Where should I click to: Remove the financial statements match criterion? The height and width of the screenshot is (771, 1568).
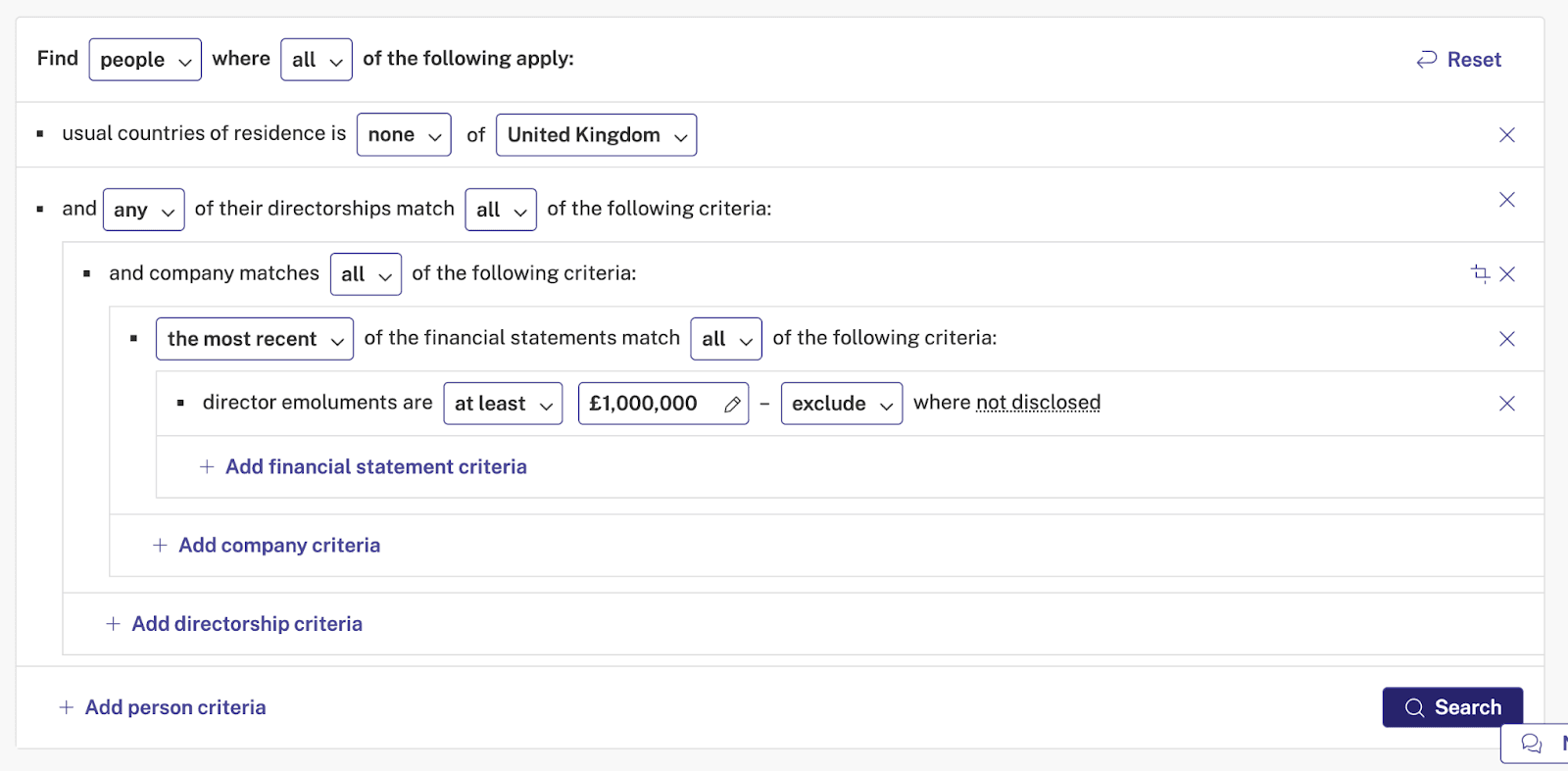click(x=1507, y=339)
